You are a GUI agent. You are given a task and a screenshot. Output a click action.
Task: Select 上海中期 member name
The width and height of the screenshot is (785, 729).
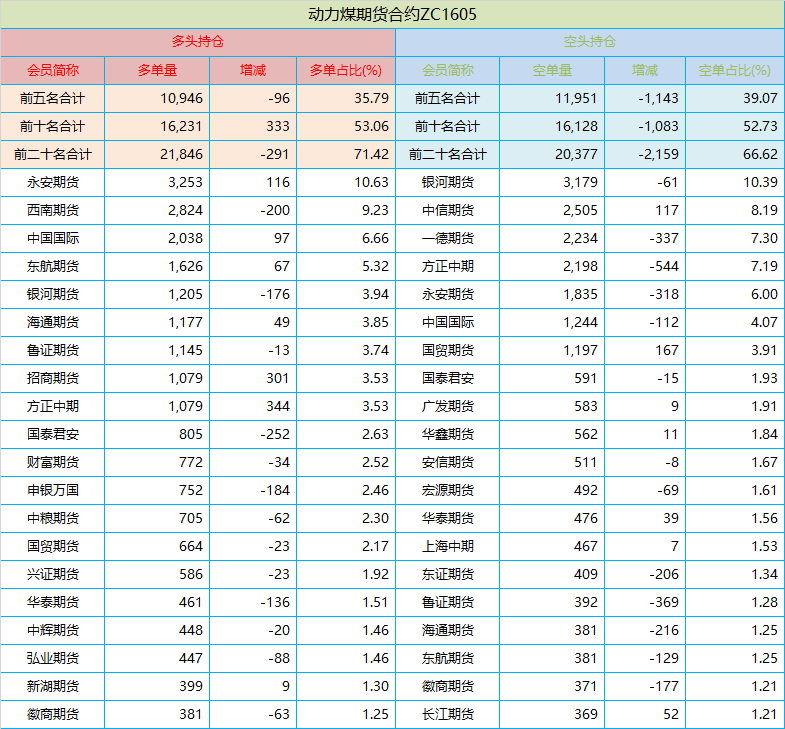[x=448, y=546]
